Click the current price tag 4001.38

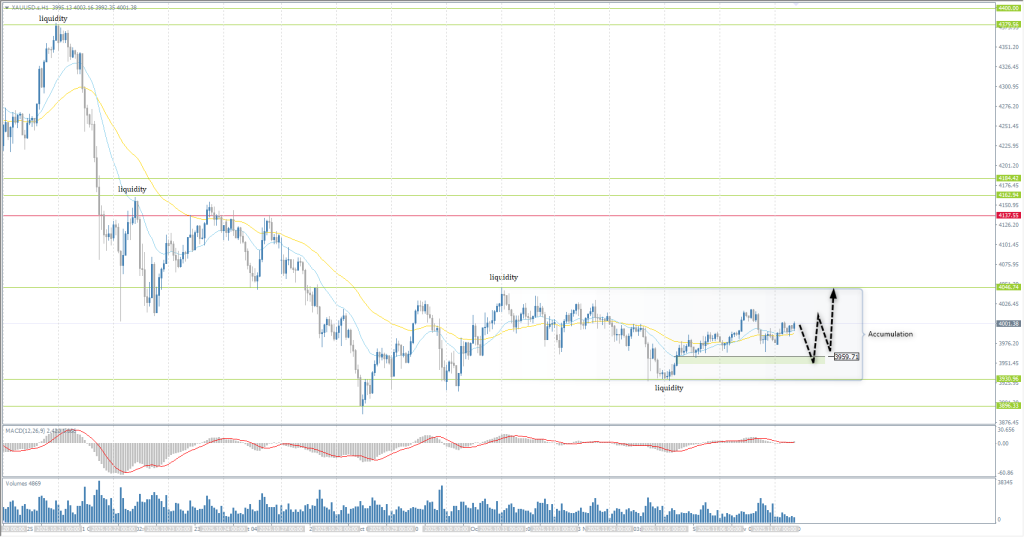pos(1008,323)
